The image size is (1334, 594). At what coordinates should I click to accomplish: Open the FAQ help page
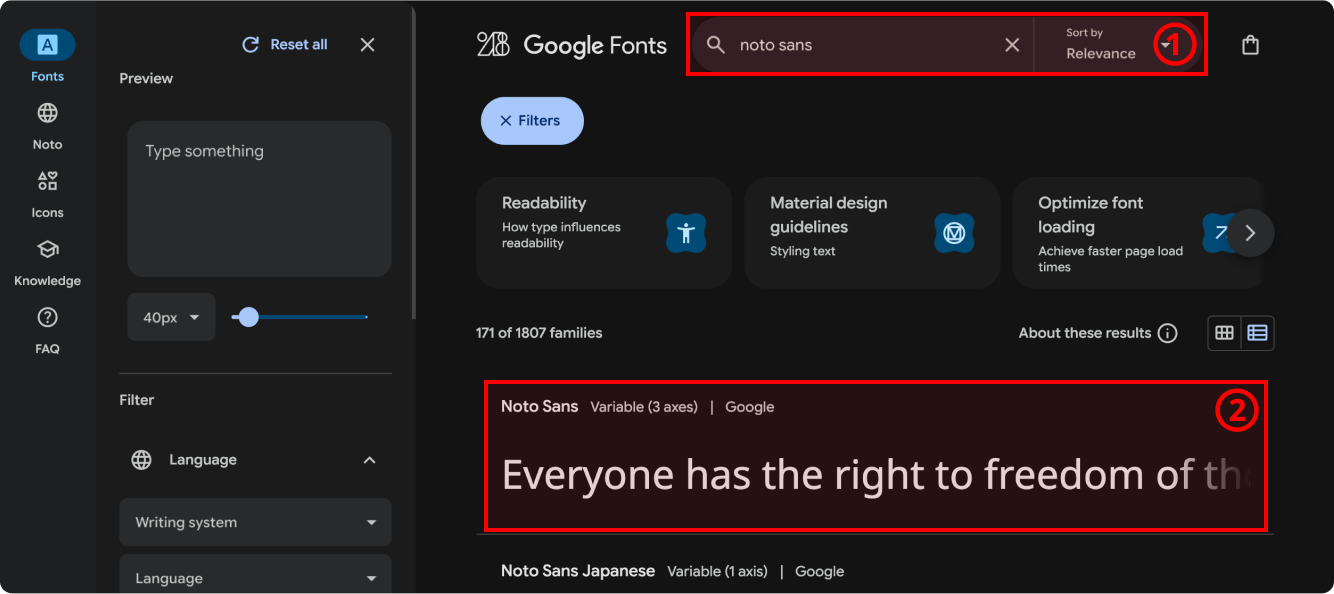pyautogui.click(x=47, y=318)
